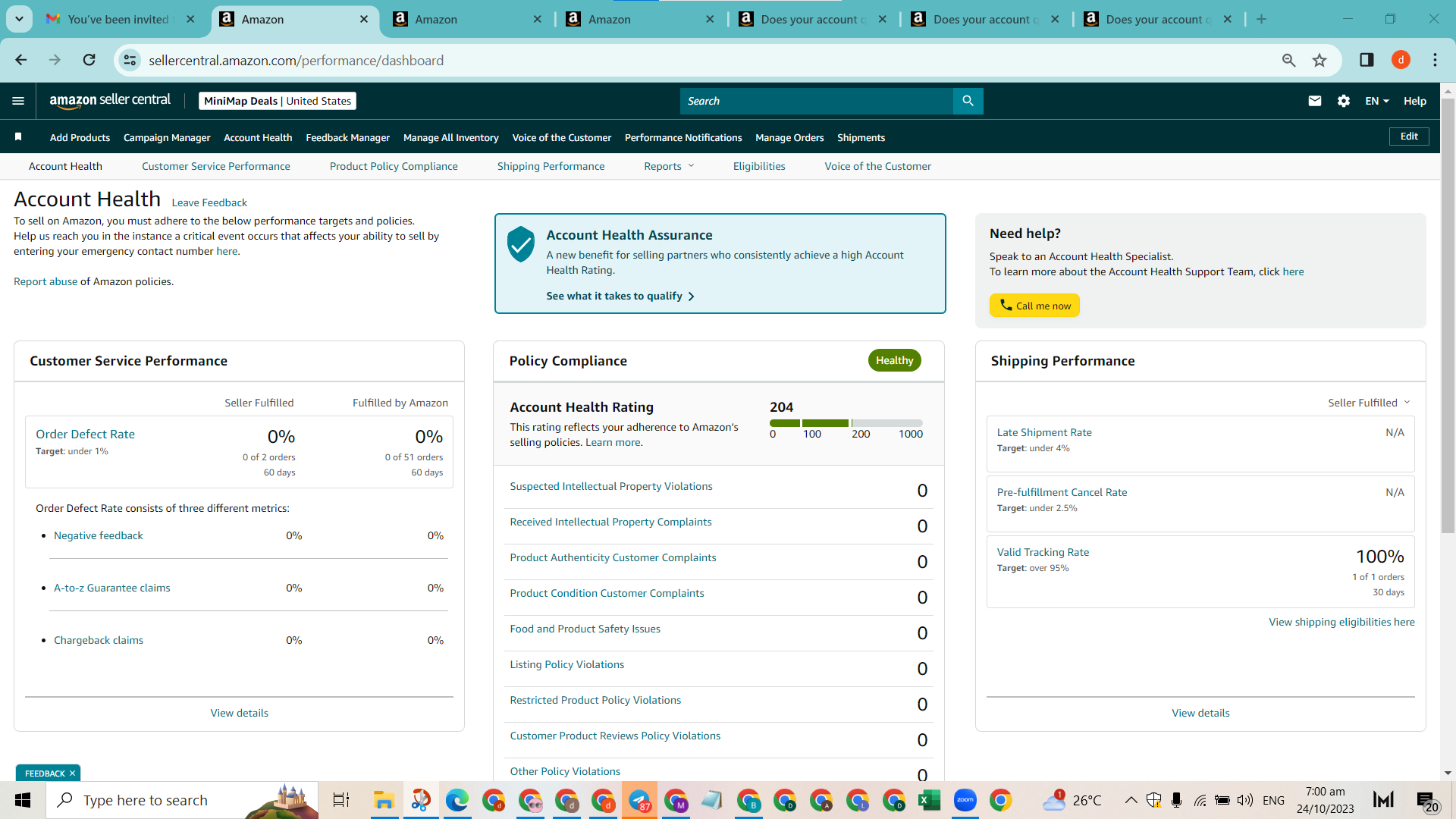This screenshot has width=1456, height=819.
Task: Switch to the Shipping Performance tab
Action: tap(551, 166)
